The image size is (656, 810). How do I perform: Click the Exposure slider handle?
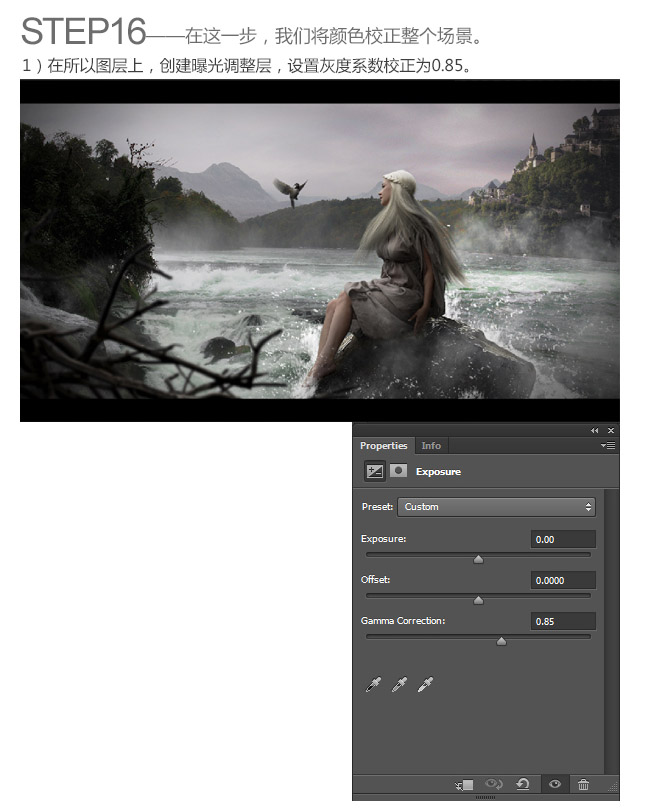478,559
